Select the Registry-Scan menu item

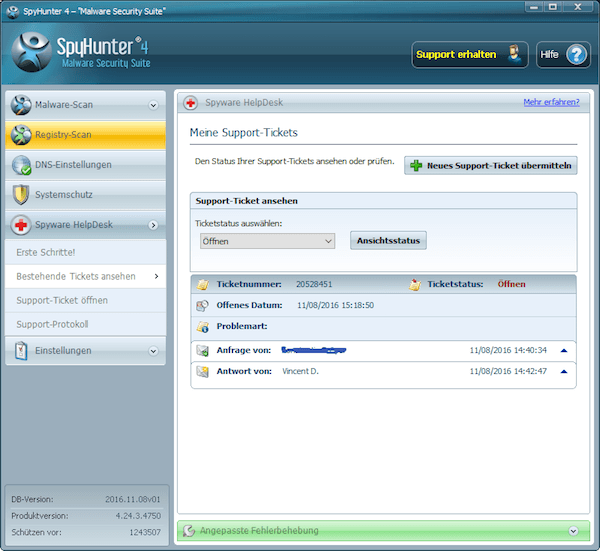tap(86, 135)
